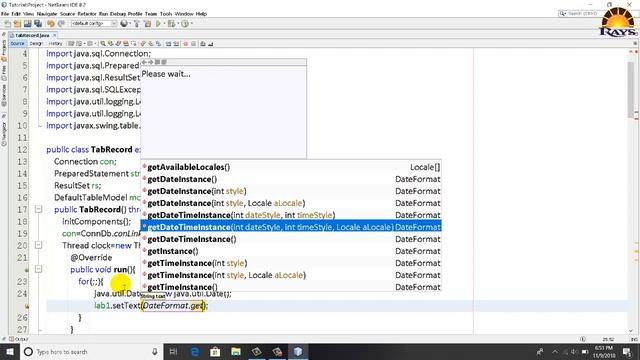Open the File menu
This screenshot has width=640, height=360.
(x=5, y=14)
